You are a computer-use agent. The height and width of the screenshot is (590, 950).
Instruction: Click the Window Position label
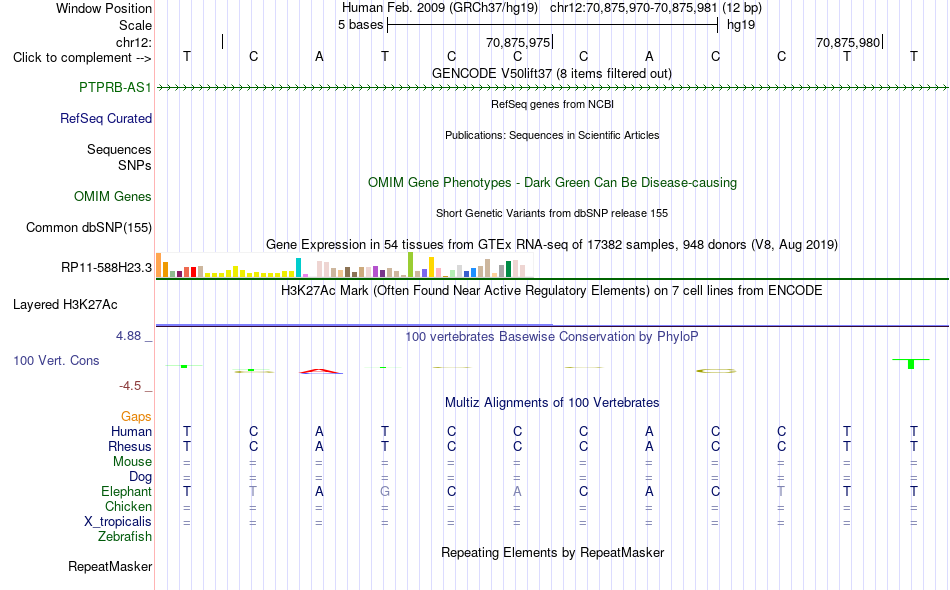(x=104, y=8)
